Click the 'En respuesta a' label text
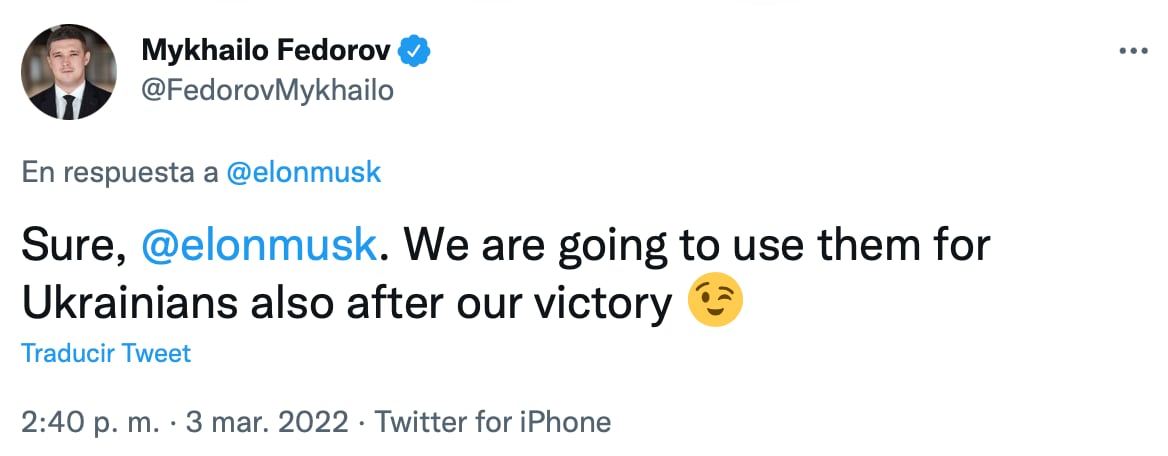The image size is (1168, 456). point(120,172)
